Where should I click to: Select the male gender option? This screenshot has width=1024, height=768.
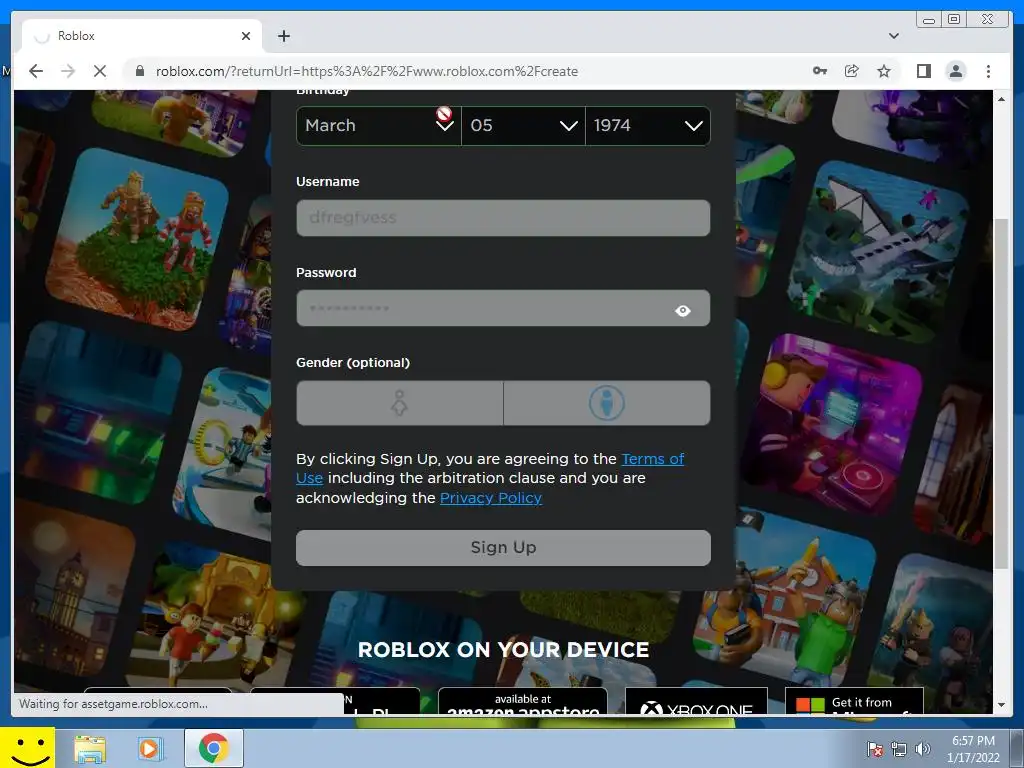click(607, 403)
